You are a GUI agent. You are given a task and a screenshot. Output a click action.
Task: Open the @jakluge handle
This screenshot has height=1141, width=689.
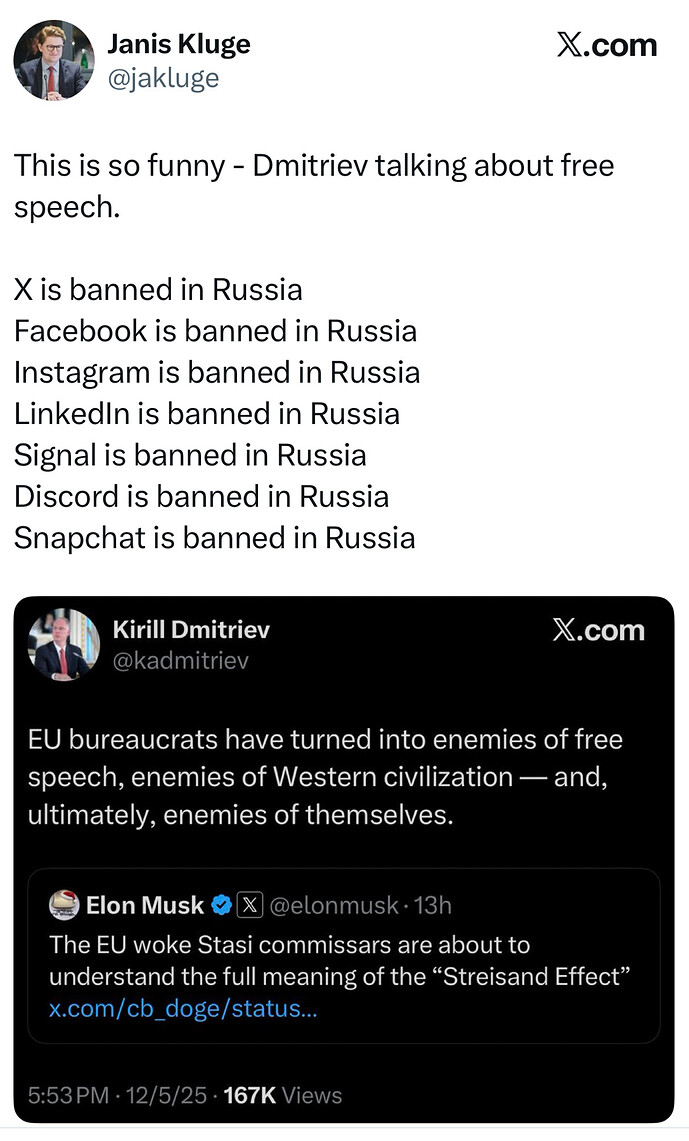point(162,78)
